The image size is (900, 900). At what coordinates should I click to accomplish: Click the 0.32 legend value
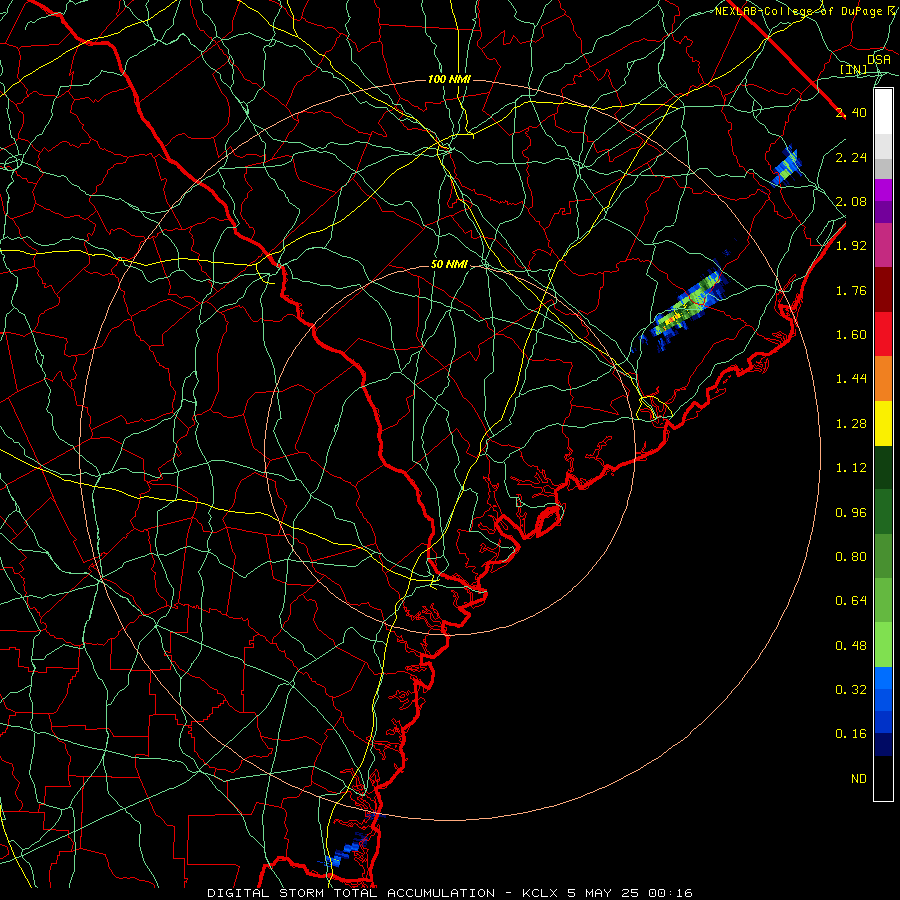click(x=851, y=690)
